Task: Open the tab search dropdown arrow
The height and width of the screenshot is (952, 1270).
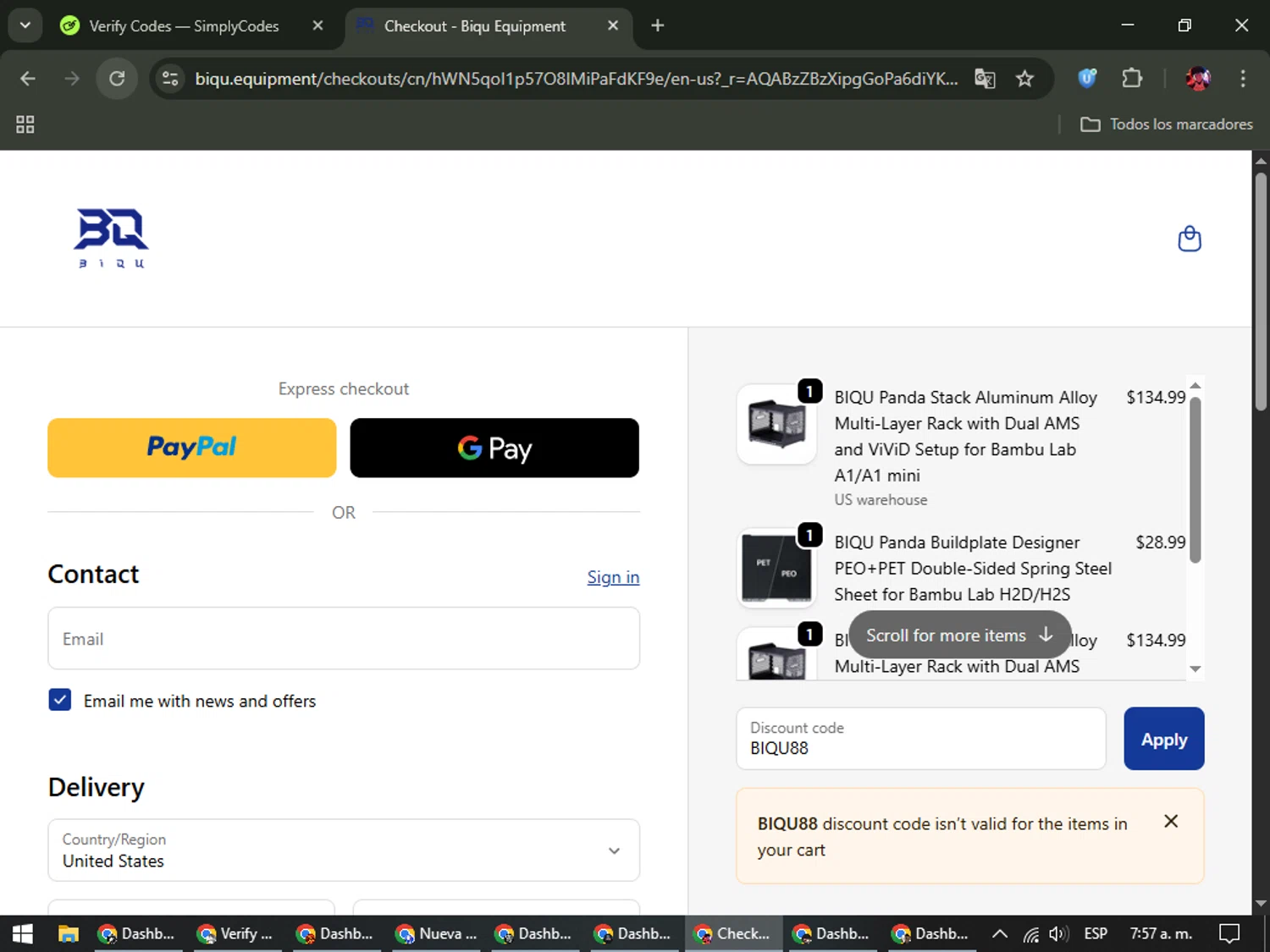Action: pos(25,25)
